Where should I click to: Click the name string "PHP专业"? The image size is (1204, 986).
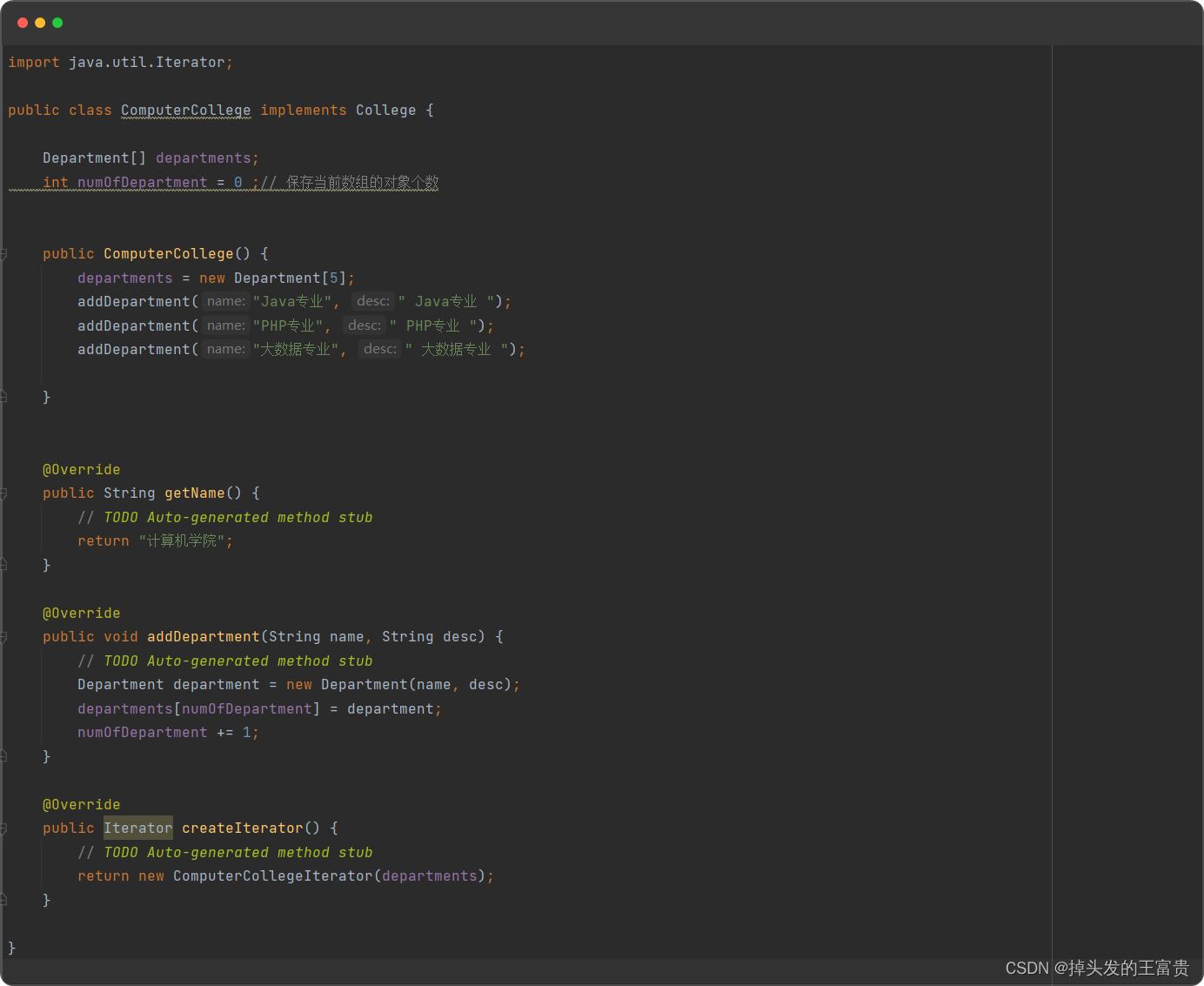tap(288, 325)
